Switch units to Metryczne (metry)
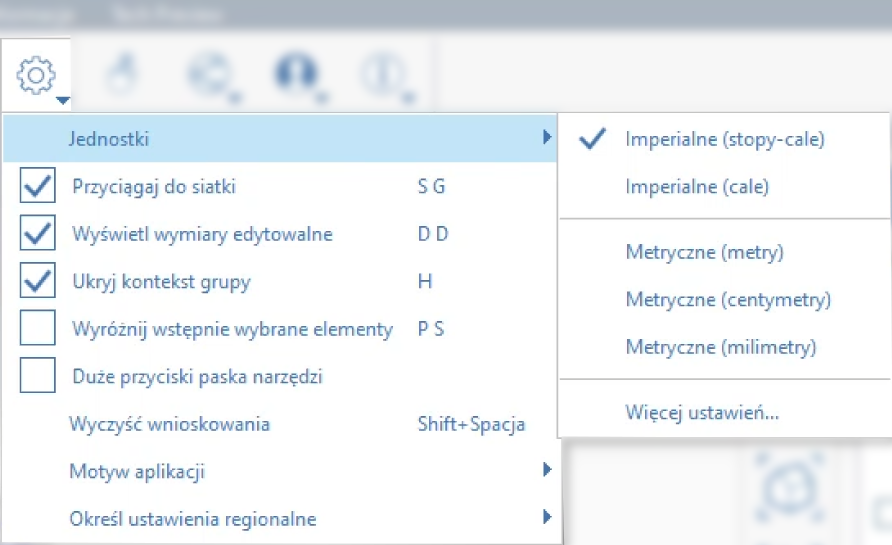Screen dimensions: 892x545 (x=704, y=252)
